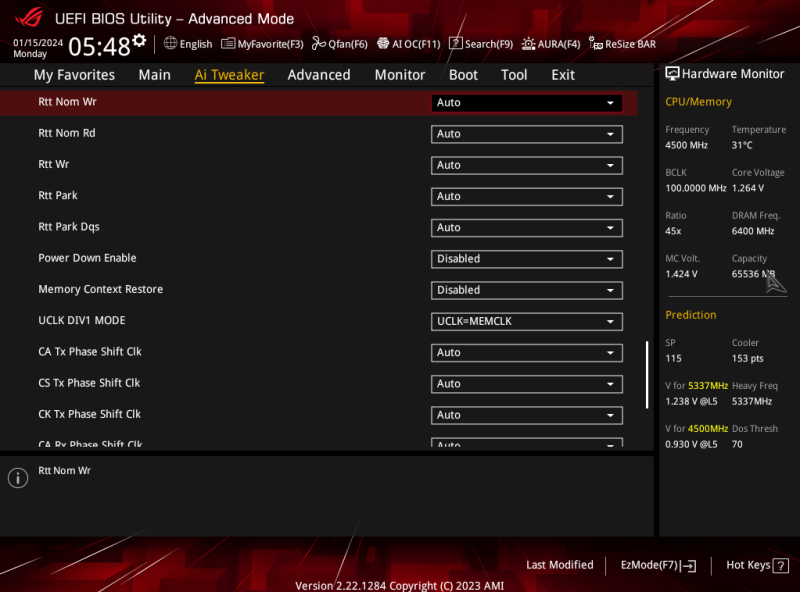Select the Rtt Park Dqs label

pyautogui.click(x=69, y=227)
